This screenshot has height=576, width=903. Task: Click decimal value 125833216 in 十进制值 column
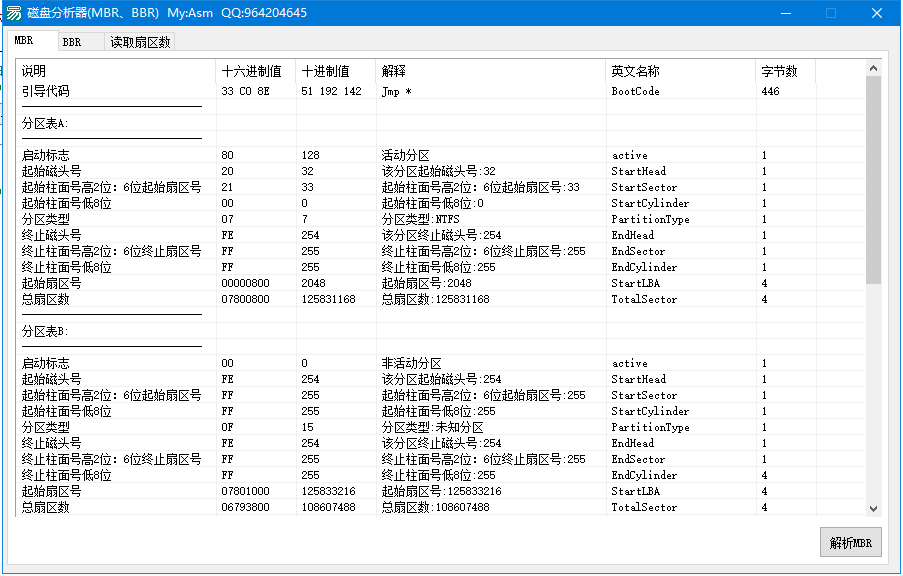(x=328, y=491)
